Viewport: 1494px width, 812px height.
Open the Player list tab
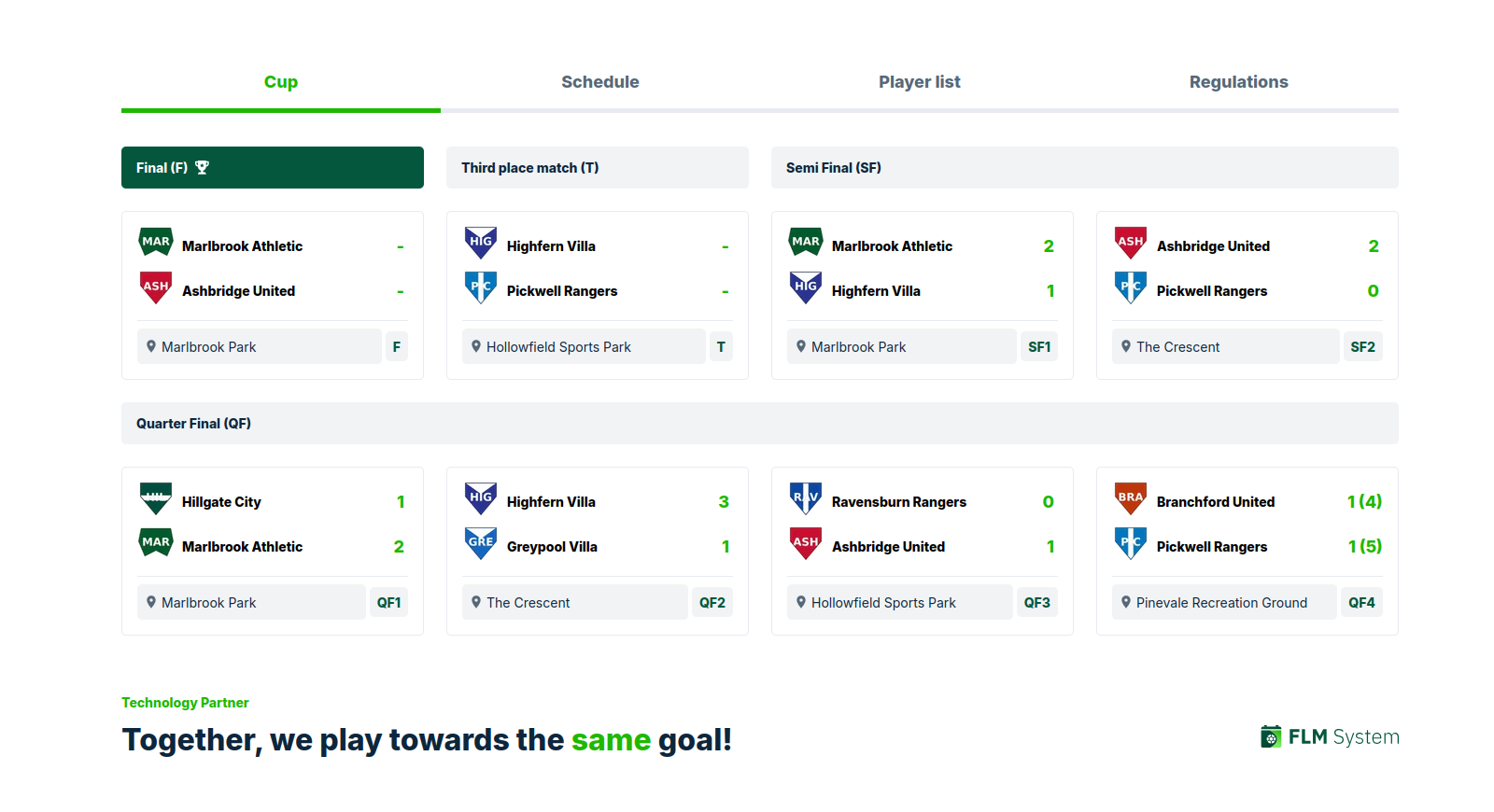coord(920,82)
